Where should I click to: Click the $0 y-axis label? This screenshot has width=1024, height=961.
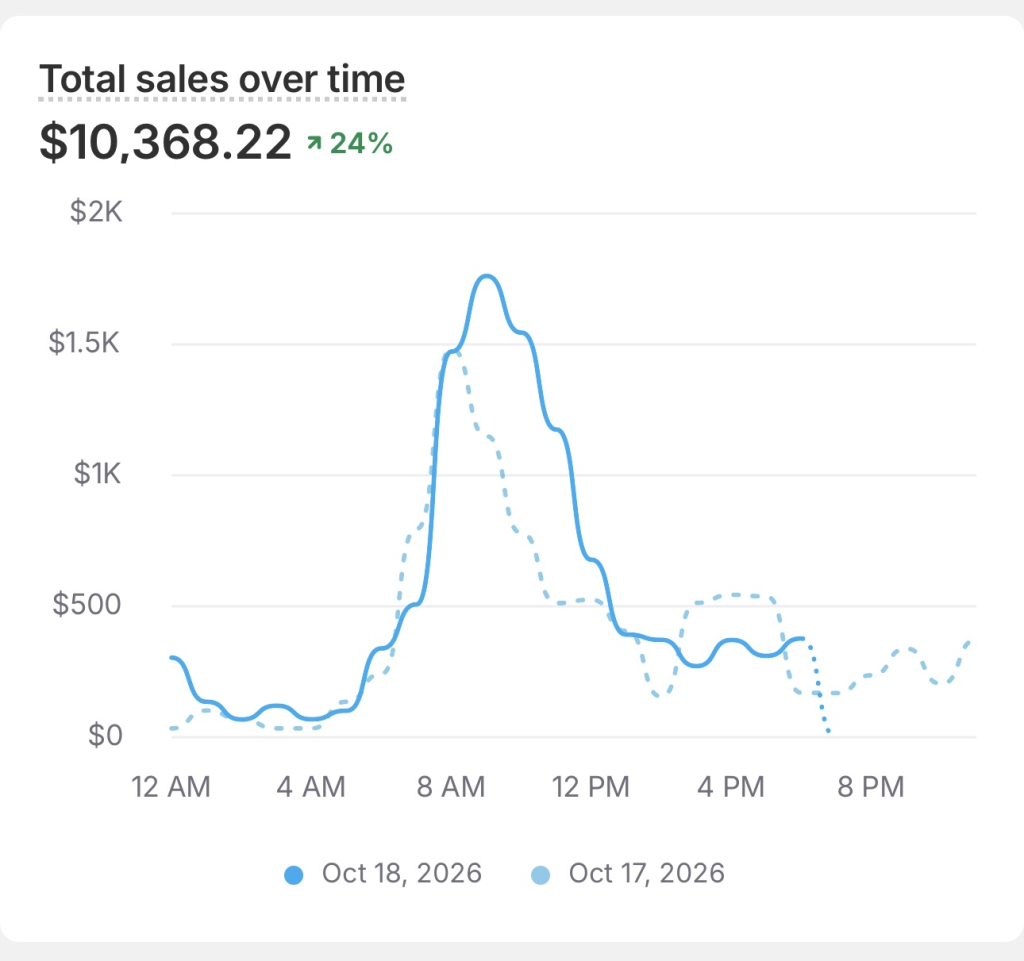[x=105, y=736]
